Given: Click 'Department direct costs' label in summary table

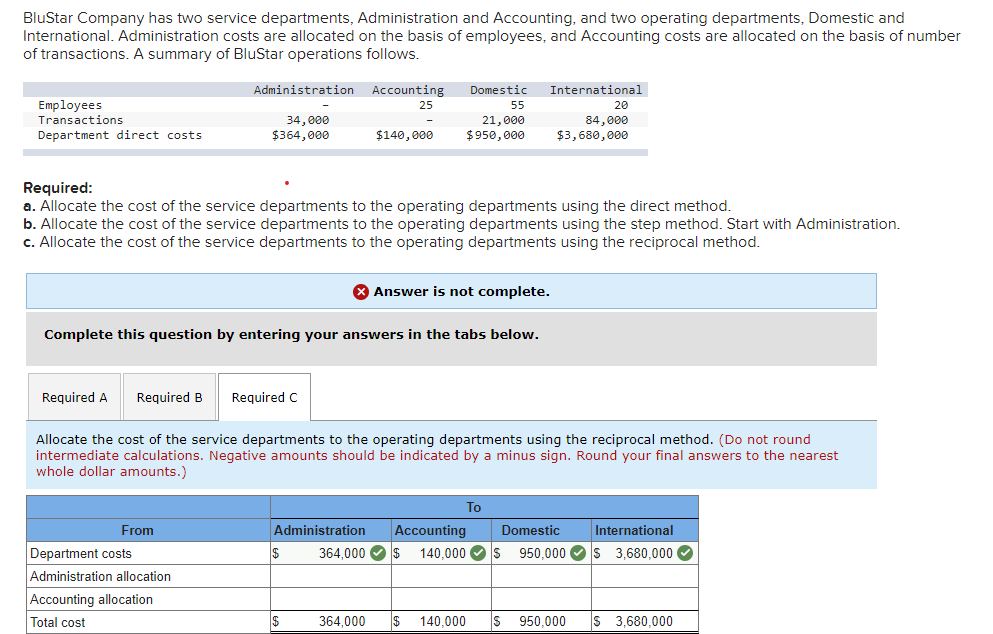Looking at the screenshot, I should [x=120, y=135].
